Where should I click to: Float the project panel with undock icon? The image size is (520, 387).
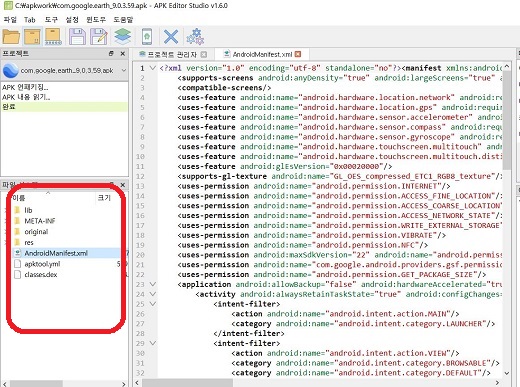pyautogui.click(x=111, y=53)
